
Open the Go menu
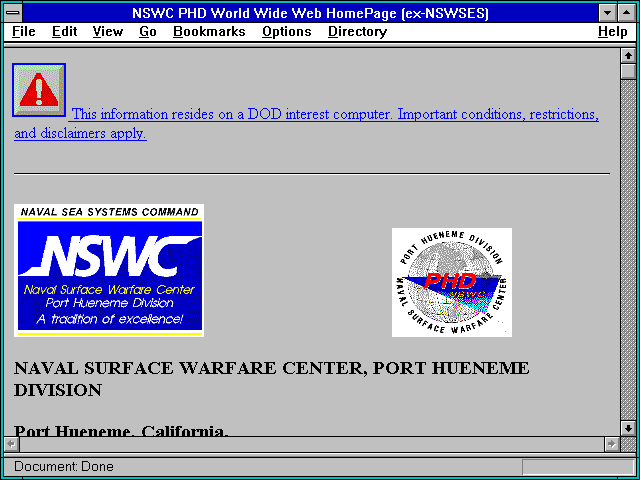148,32
